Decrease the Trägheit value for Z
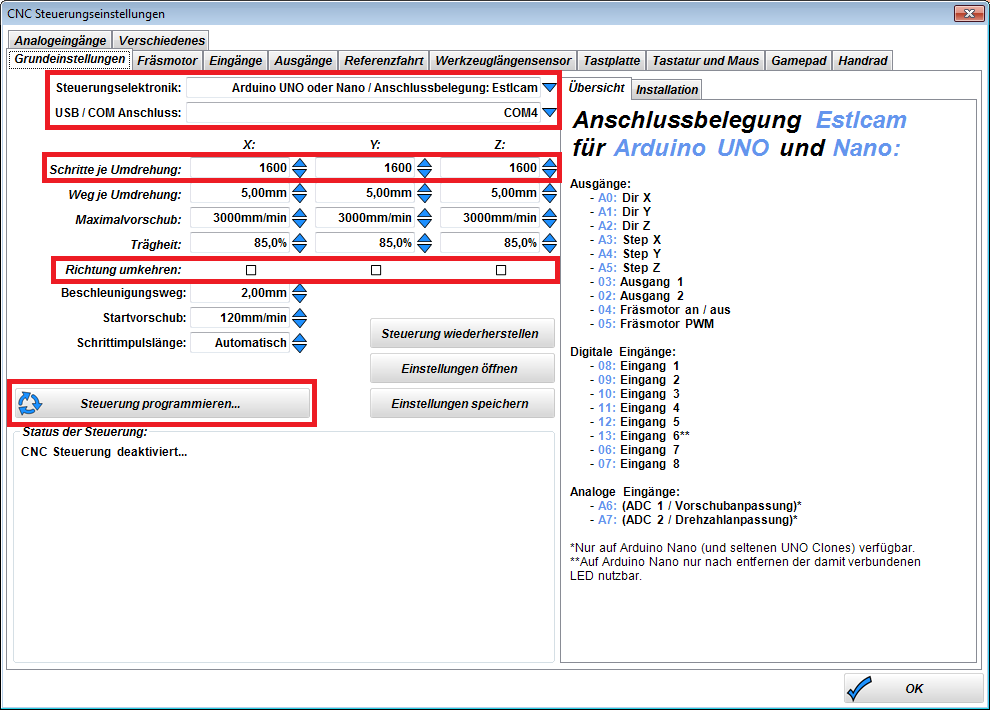This screenshot has width=990, height=710. point(548,247)
